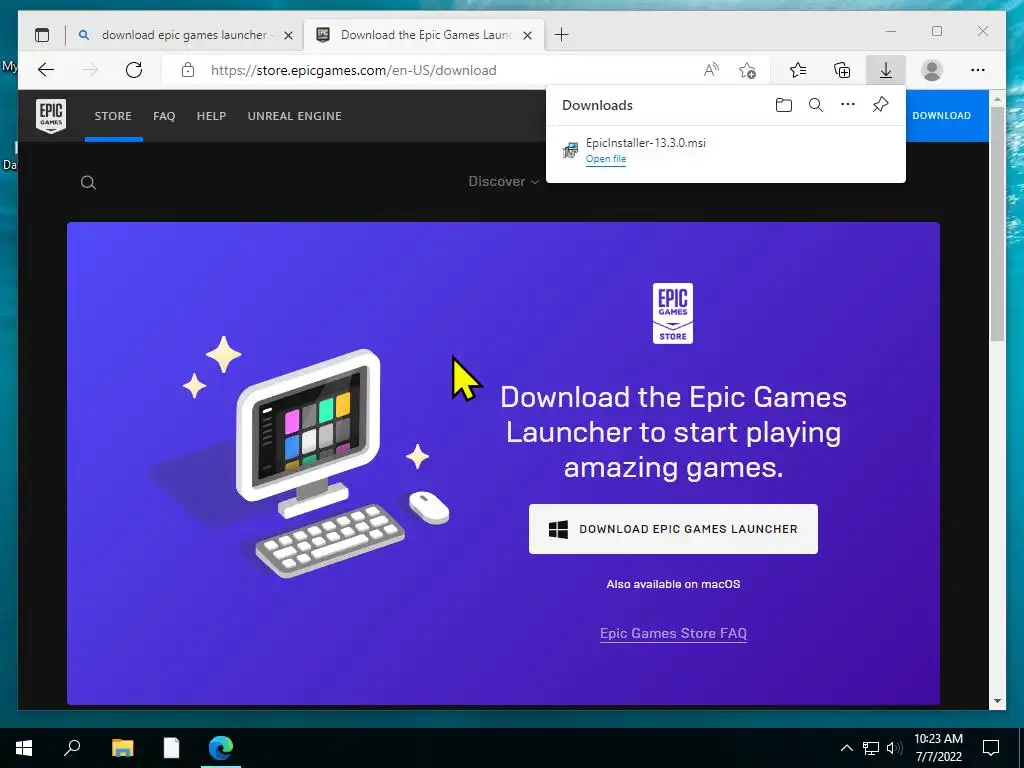Screen dimensions: 1024x768
Task: Close the 'Download the Epic Games Launcher' tab
Action: tap(528, 35)
